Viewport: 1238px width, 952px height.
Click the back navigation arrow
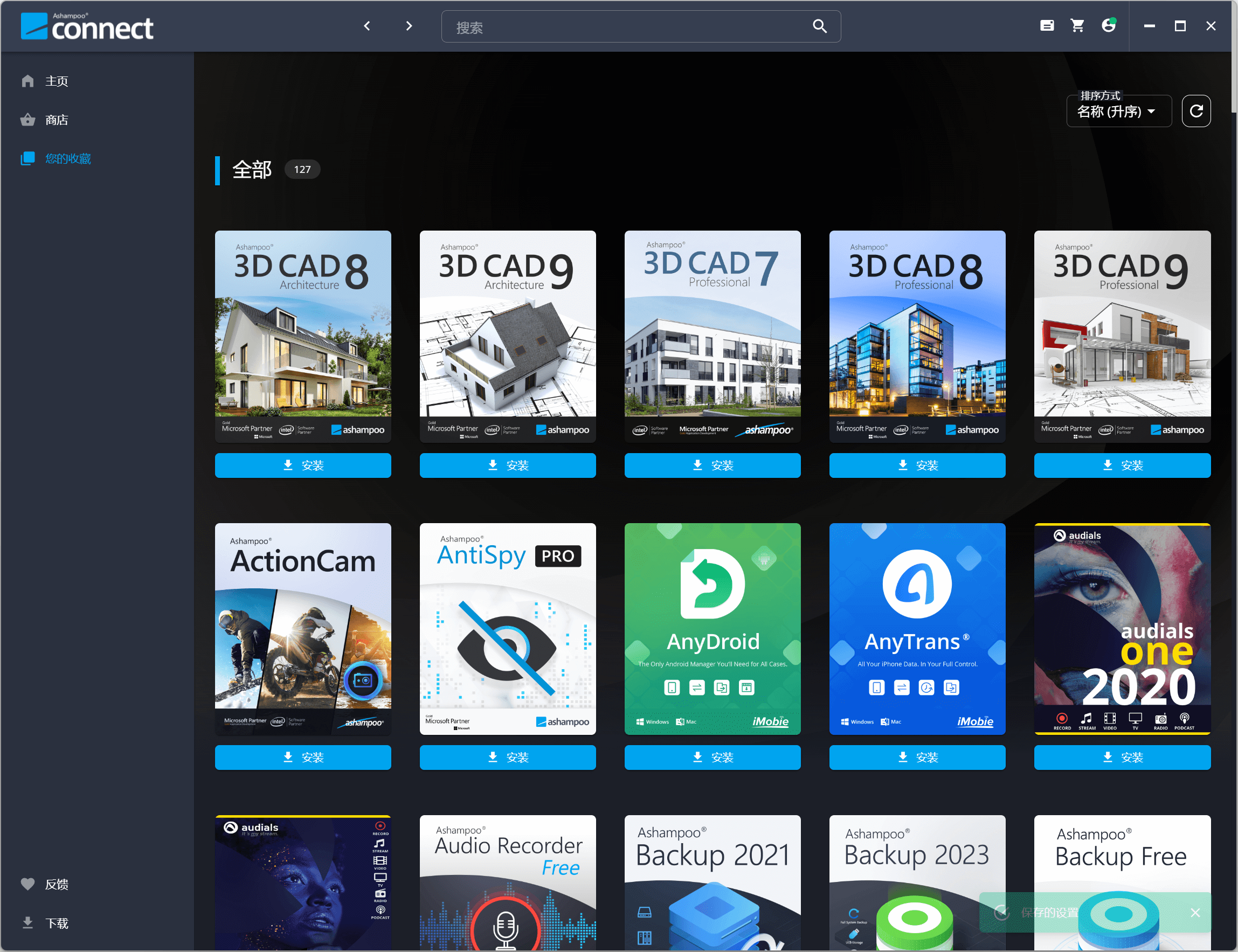pyautogui.click(x=366, y=26)
